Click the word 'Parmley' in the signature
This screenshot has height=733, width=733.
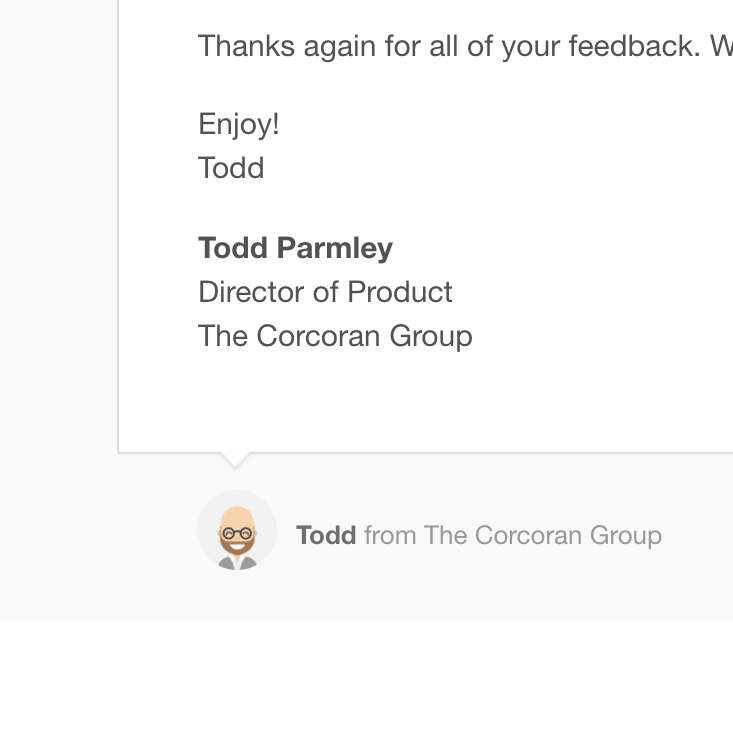pos(335,248)
